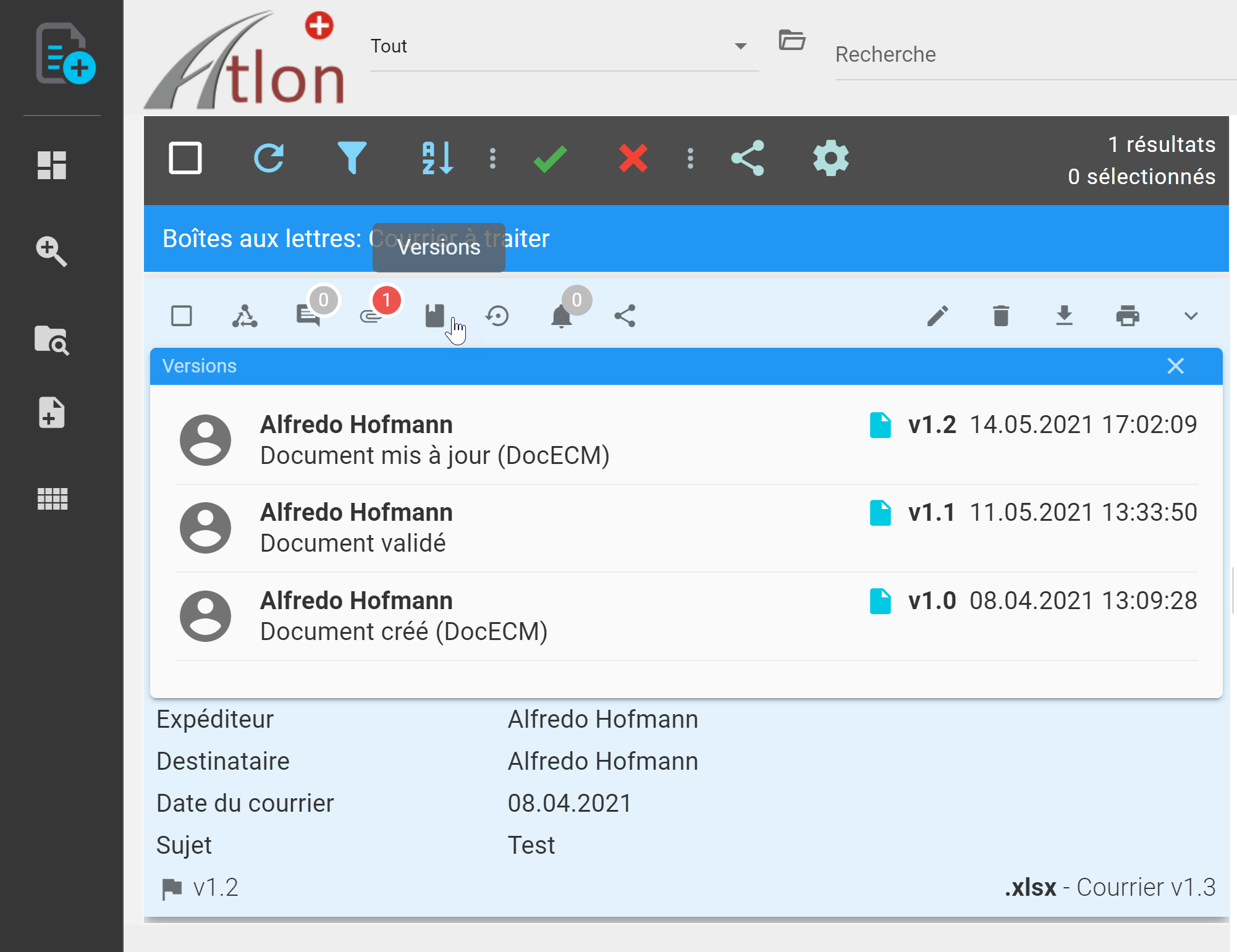Reject with the red cross
Viewport: 1237px width, 952px height.
point(633,159)
